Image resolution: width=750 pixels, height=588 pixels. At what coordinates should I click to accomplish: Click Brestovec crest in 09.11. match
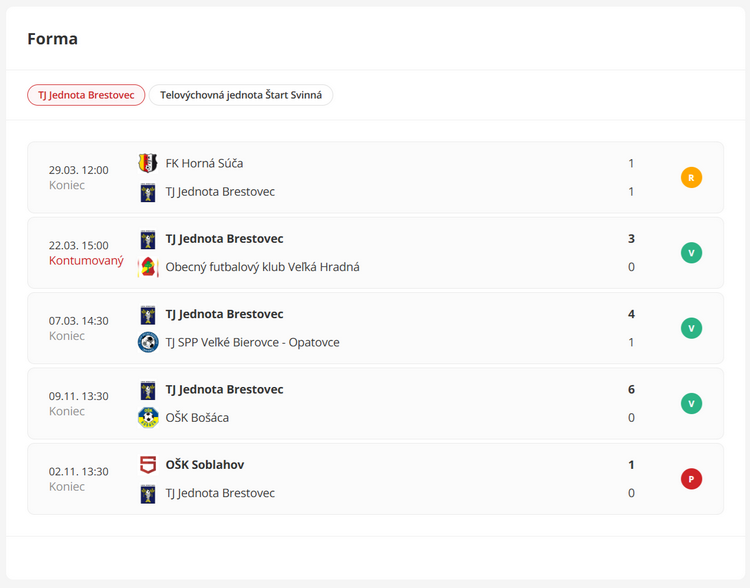pos(148,389)
